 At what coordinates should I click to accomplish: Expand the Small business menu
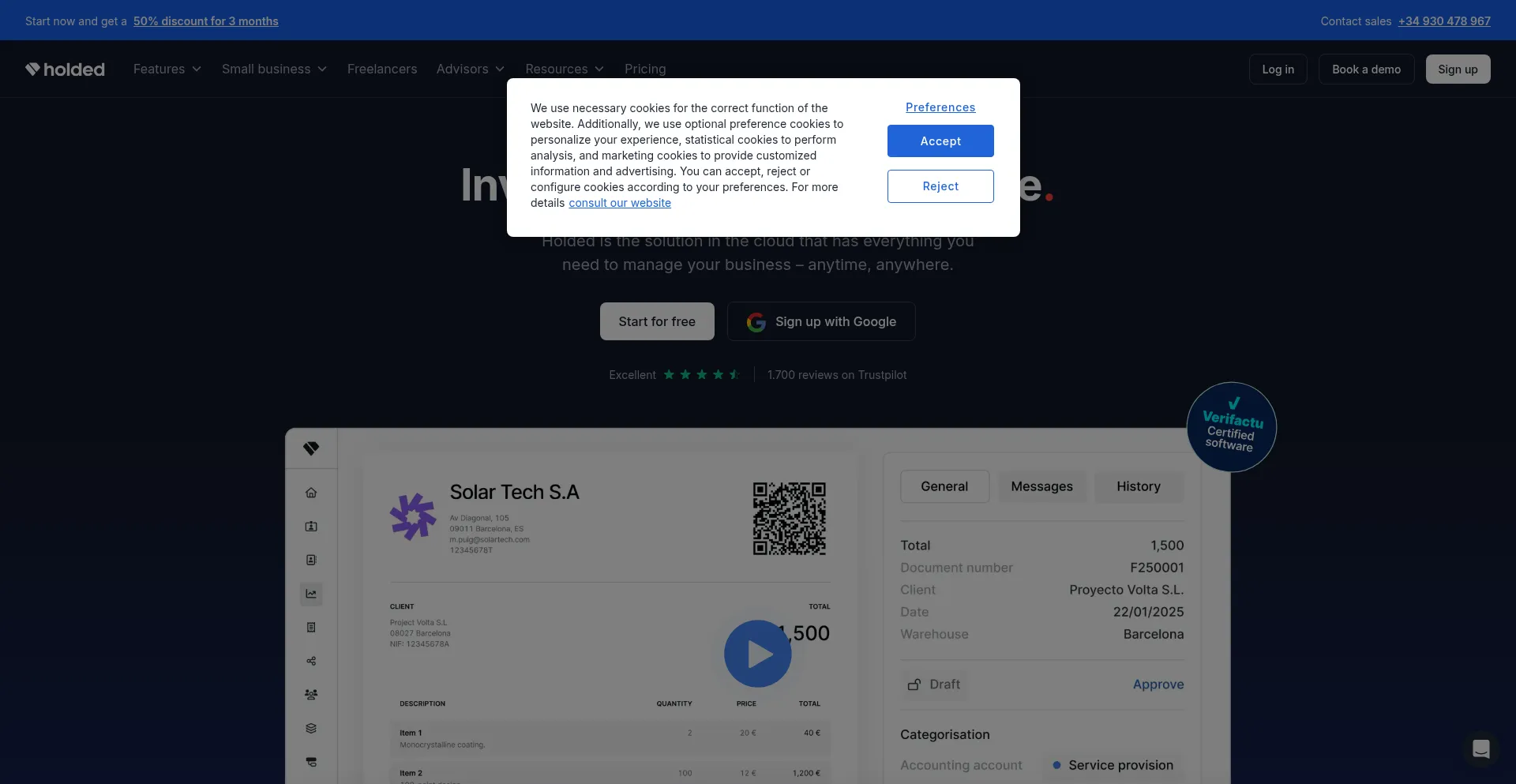click(274, 69)
